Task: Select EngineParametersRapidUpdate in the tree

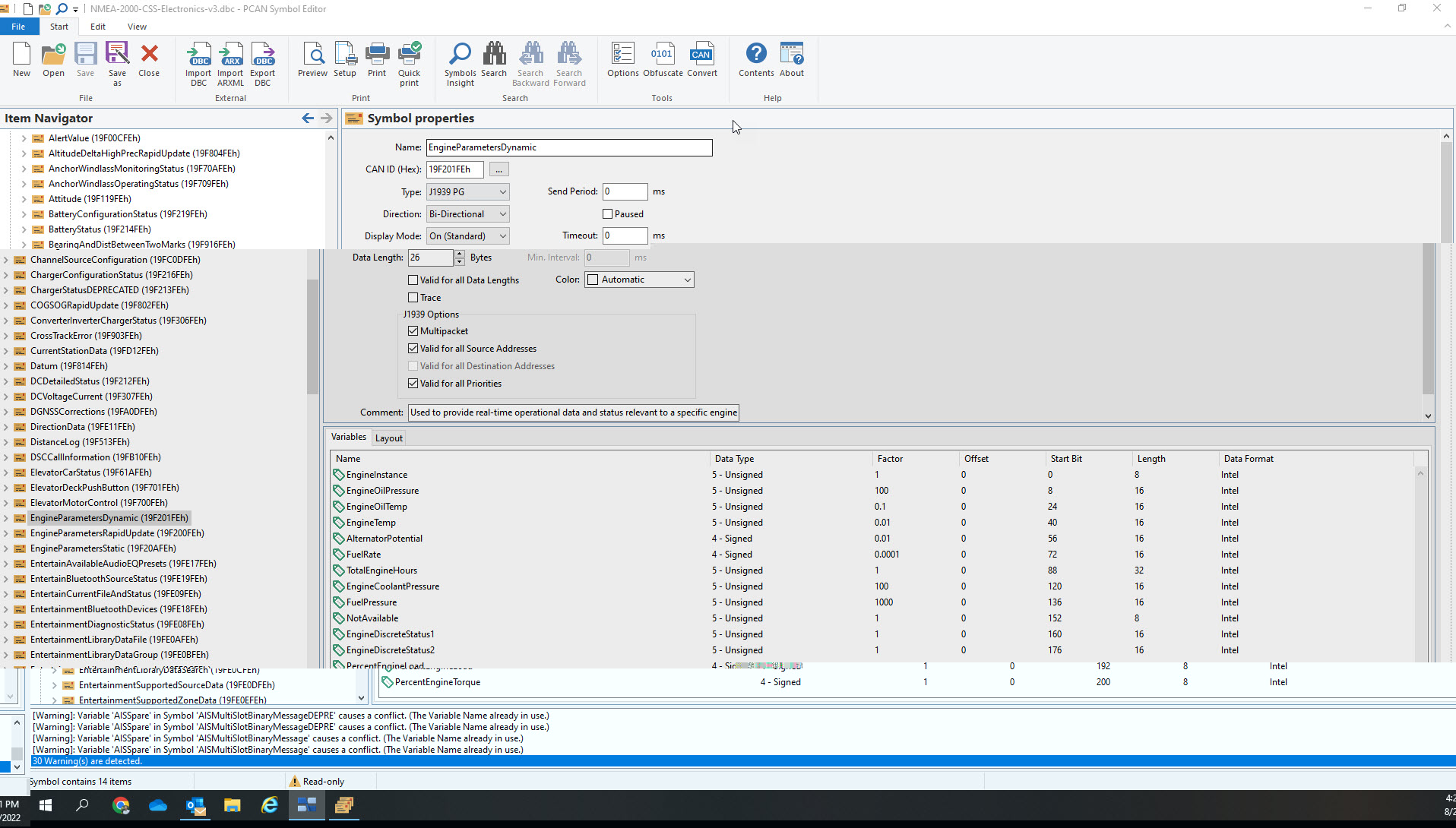Action: pyautogui.click(x=117, y=533)
